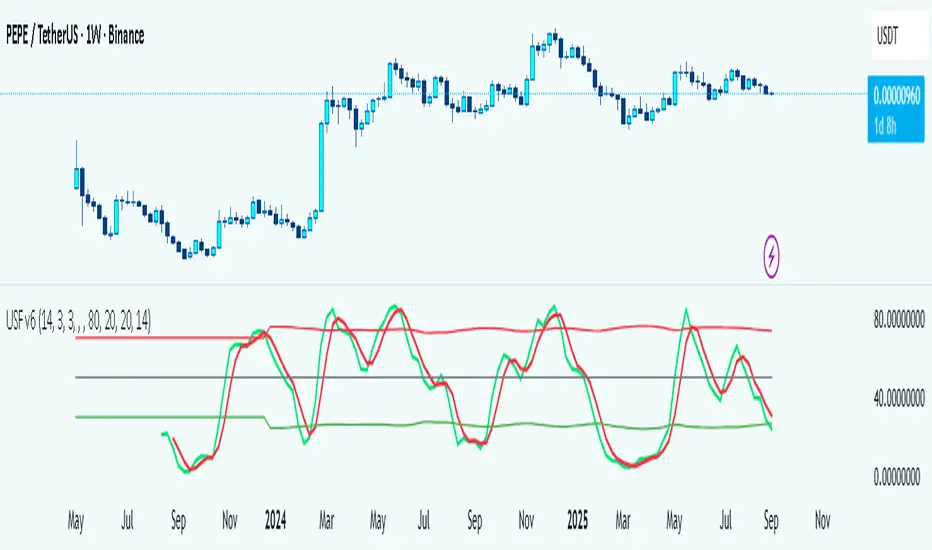Click the purple lightning bolt icon
Image resolution: width=932 pixels, height=550 pixels.
tap(772, 256)
